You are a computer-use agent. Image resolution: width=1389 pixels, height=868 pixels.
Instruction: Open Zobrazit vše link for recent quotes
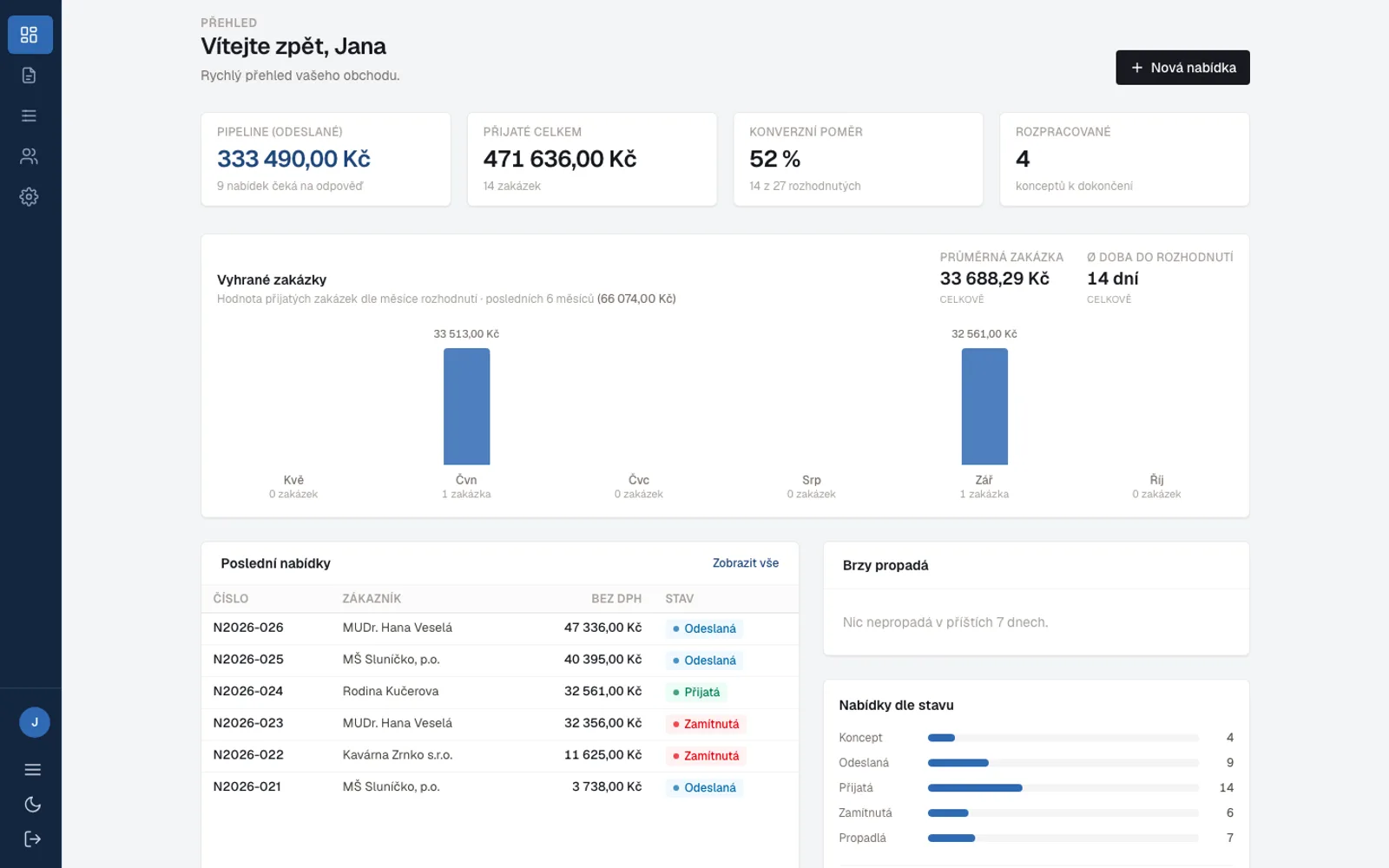tap(746, 563)
